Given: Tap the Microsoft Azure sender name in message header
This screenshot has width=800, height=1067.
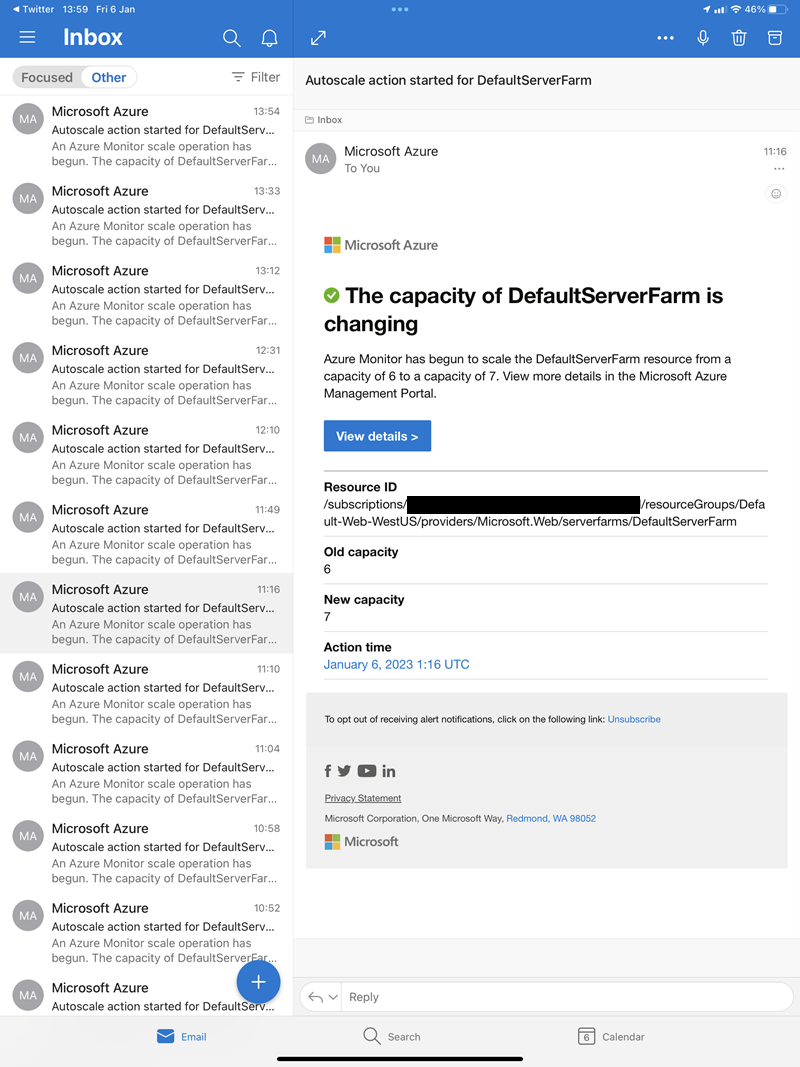Looking at the screenshot, I should 391,151.
